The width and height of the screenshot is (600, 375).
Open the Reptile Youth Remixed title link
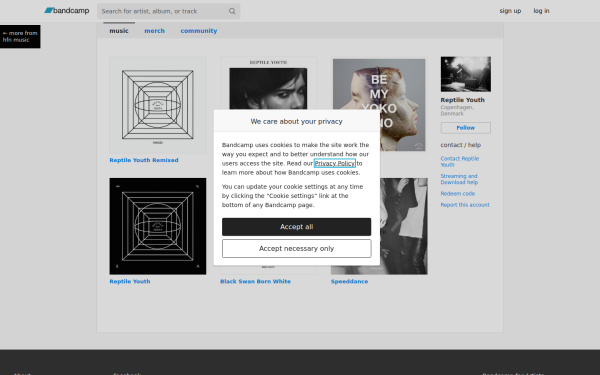click(144, 160)
